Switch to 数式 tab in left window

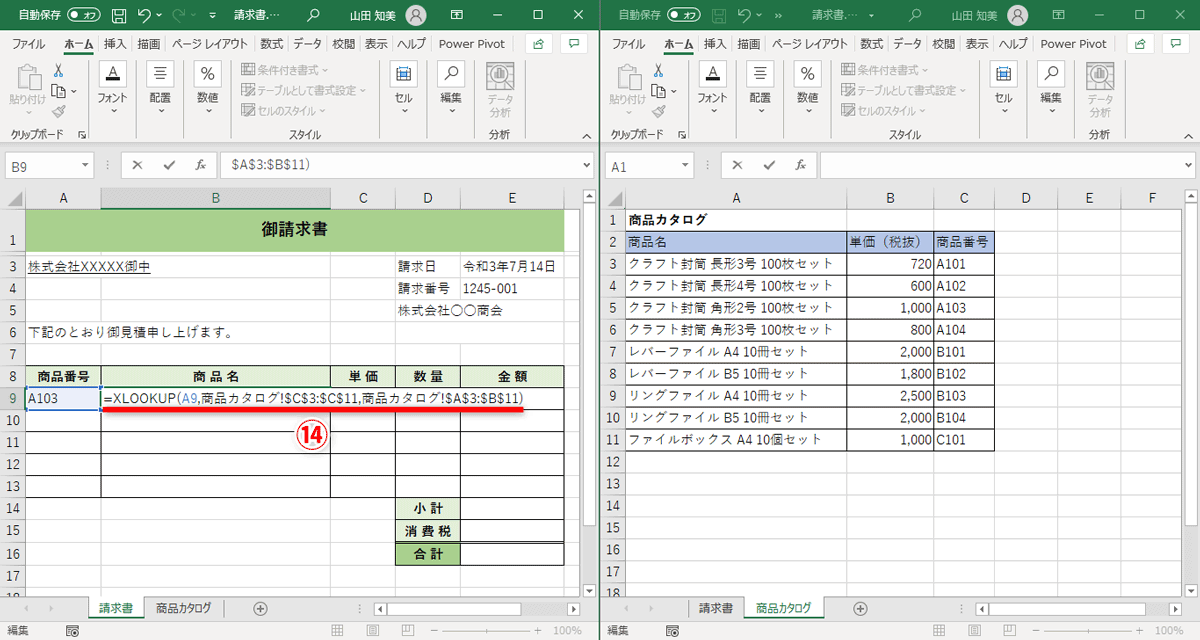(x=272, y=44)
